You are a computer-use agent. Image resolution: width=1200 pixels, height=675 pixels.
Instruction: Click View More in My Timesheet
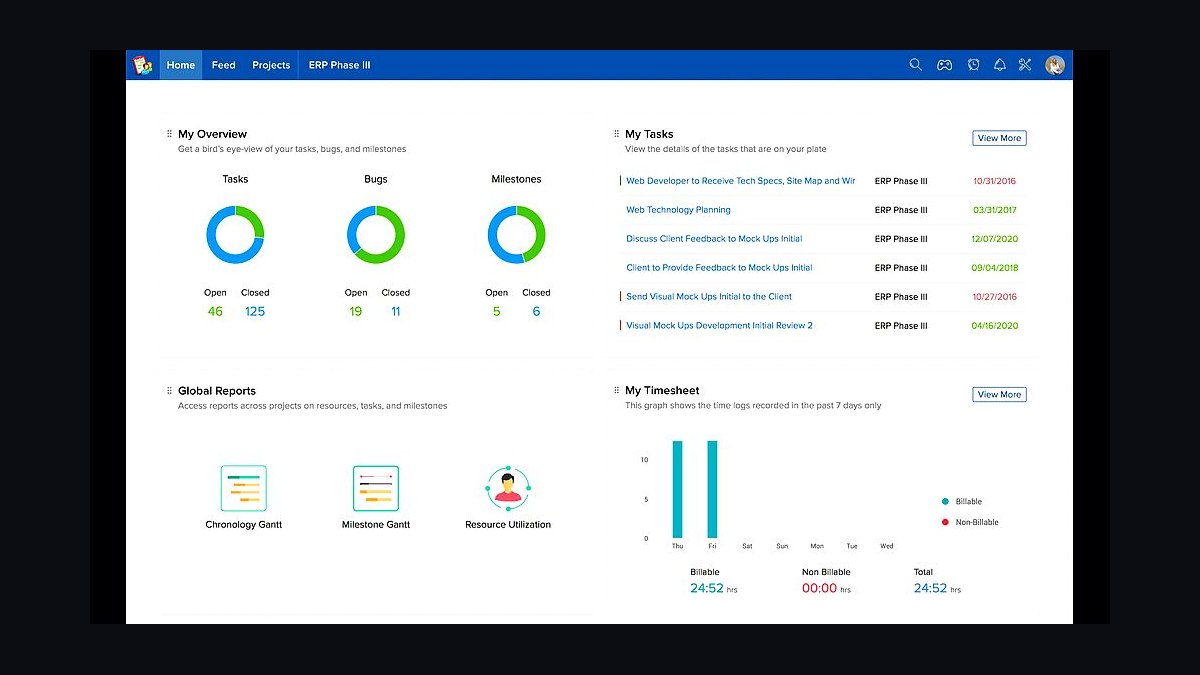(999, 394)
